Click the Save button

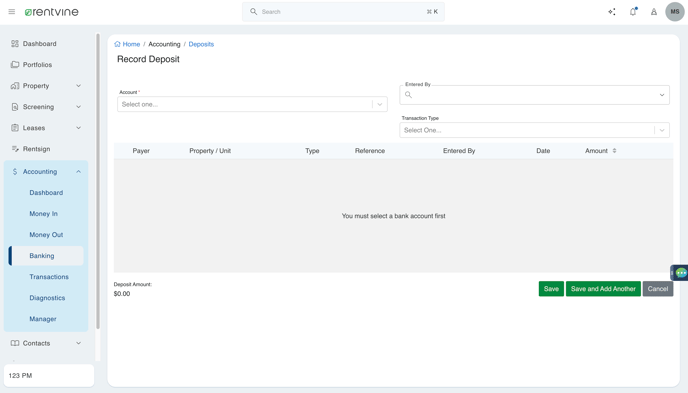pyautogui.click(x=551, y=289)
